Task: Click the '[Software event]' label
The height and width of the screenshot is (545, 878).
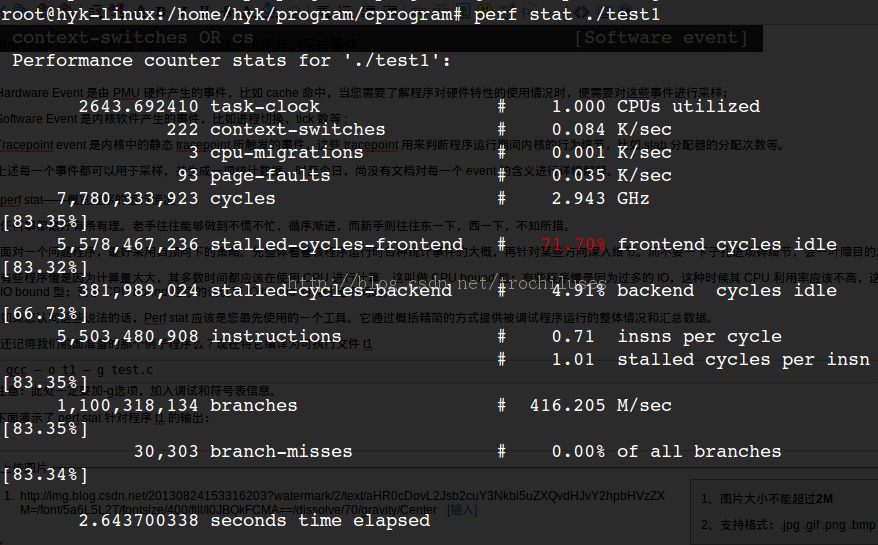Action: click(x=660, y=37)
